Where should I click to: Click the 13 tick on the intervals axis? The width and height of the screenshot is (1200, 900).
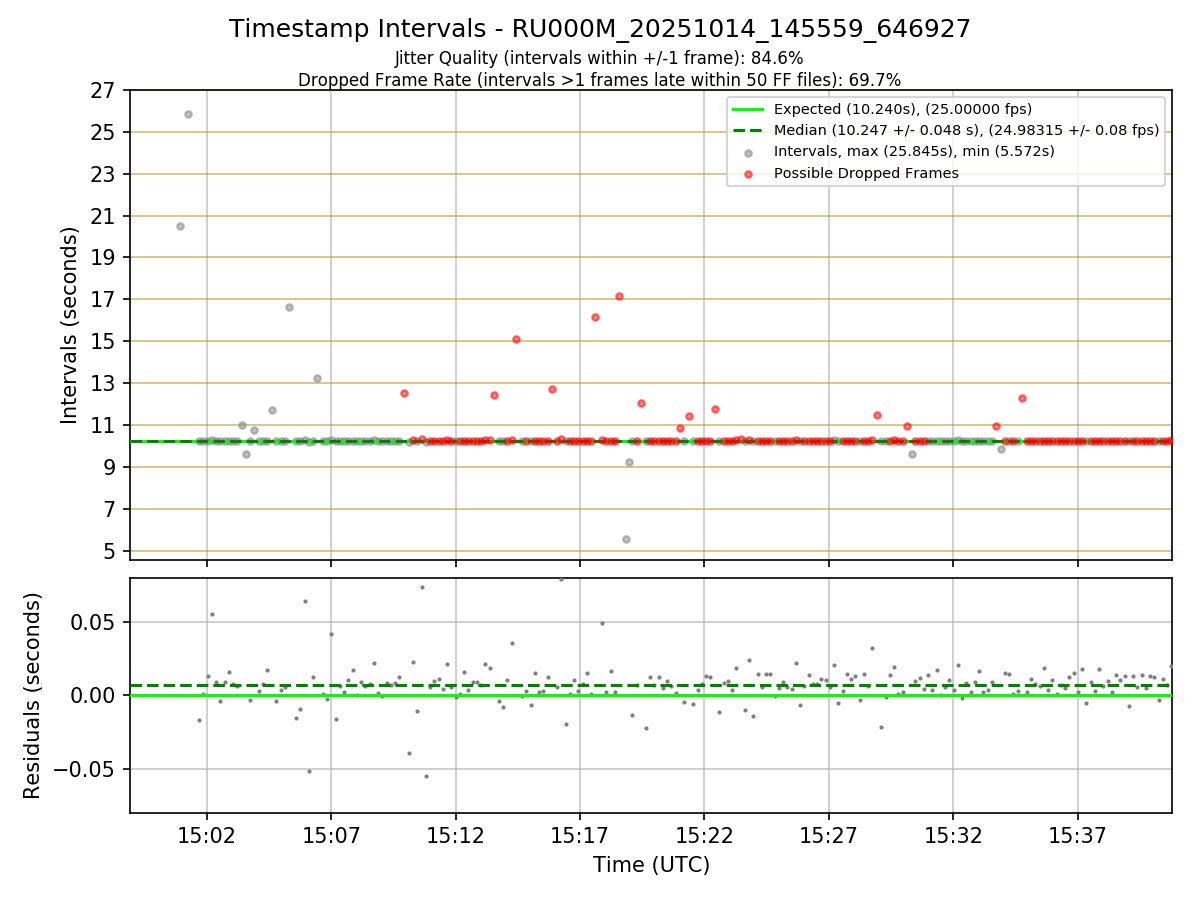click(104, 384)
